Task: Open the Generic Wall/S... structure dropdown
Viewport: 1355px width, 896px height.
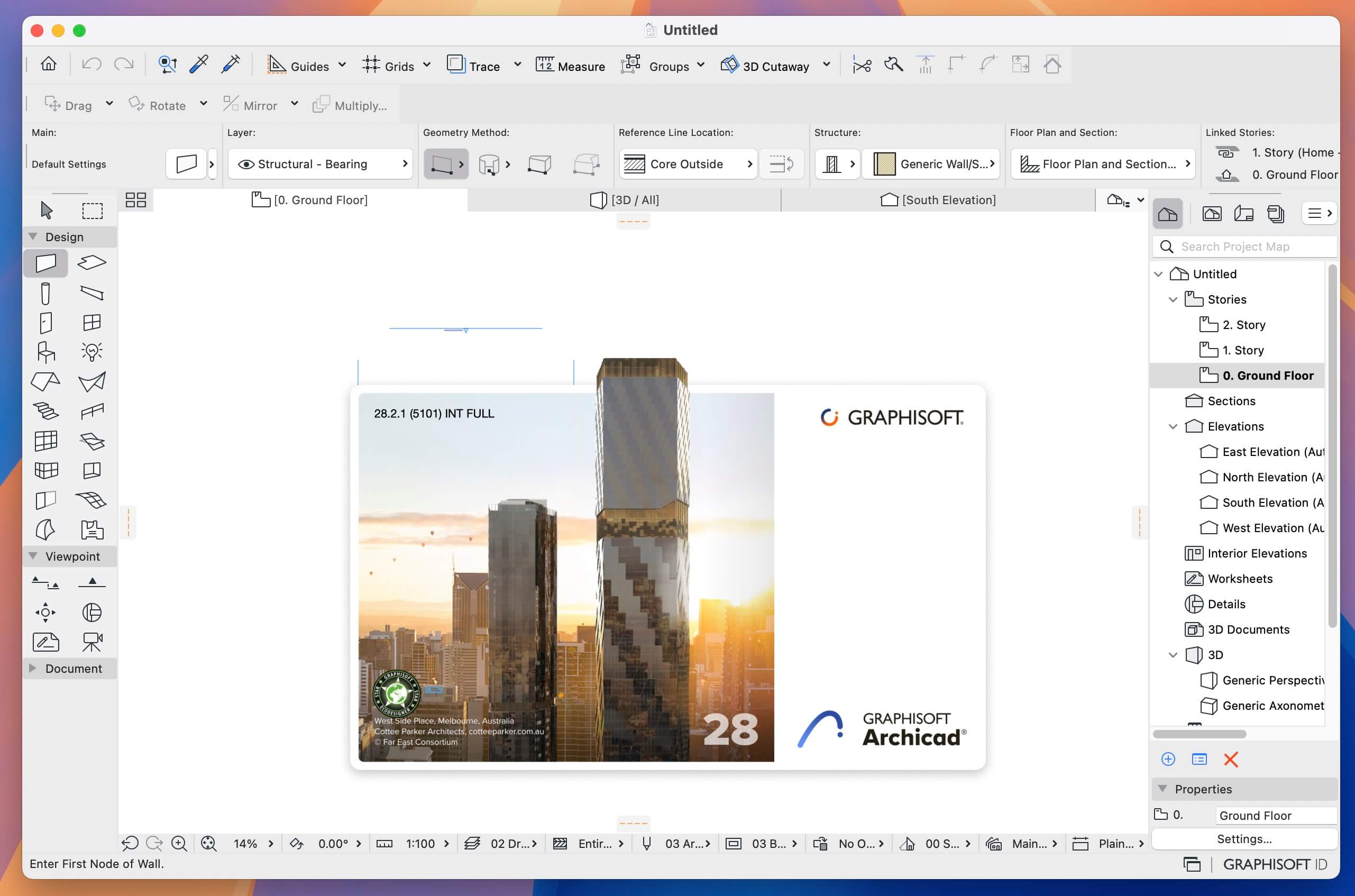Action: 931,164
